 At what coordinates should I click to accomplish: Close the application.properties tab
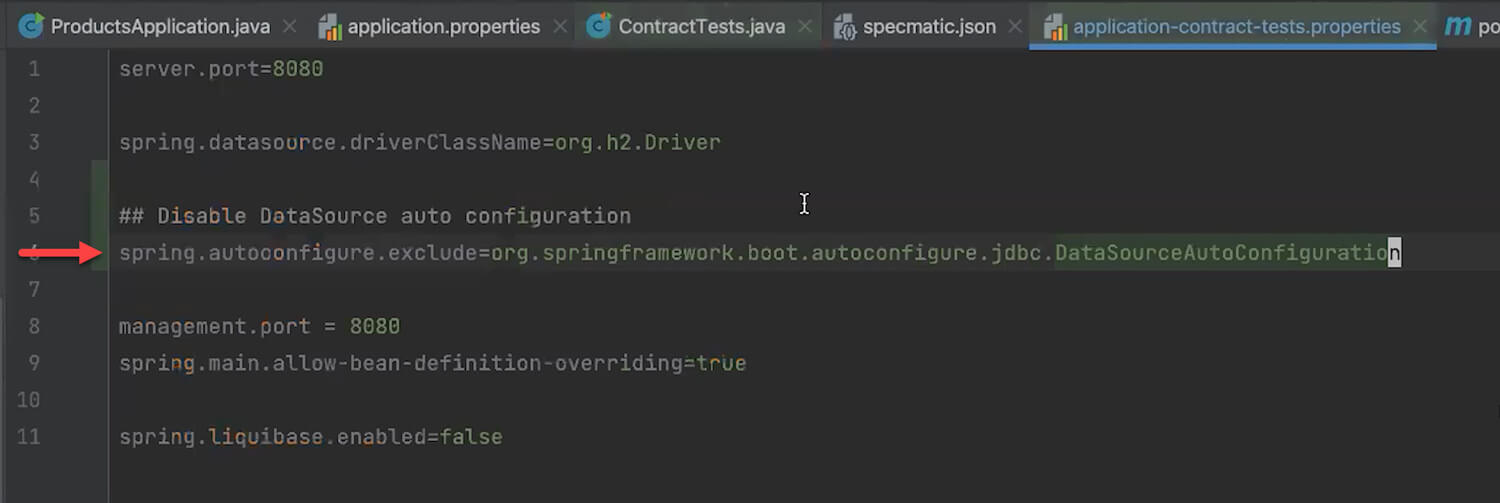click(558, 27)
